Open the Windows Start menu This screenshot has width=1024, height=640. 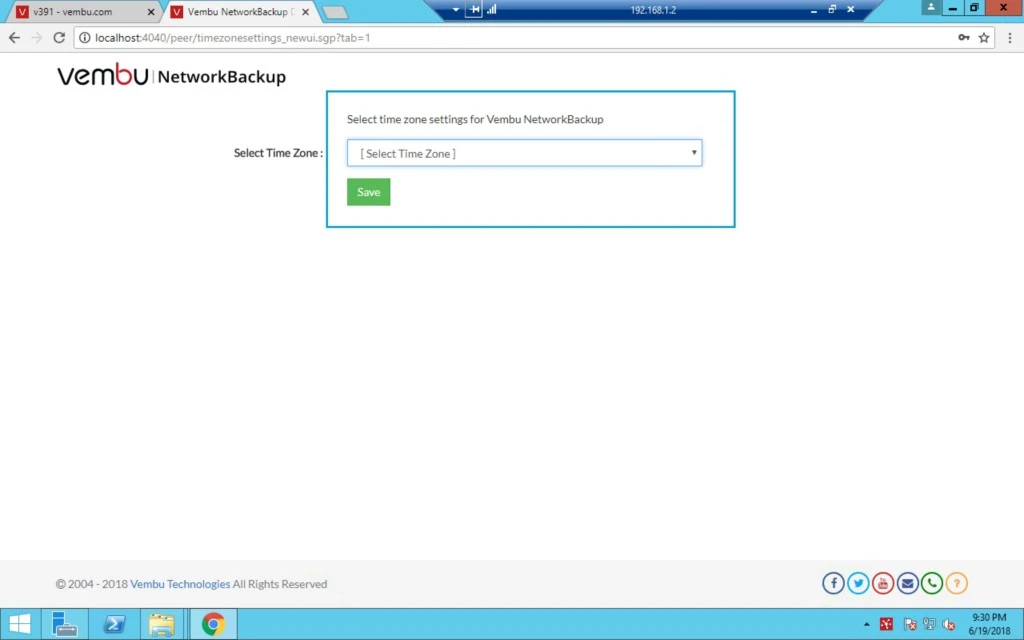(20, 624)
